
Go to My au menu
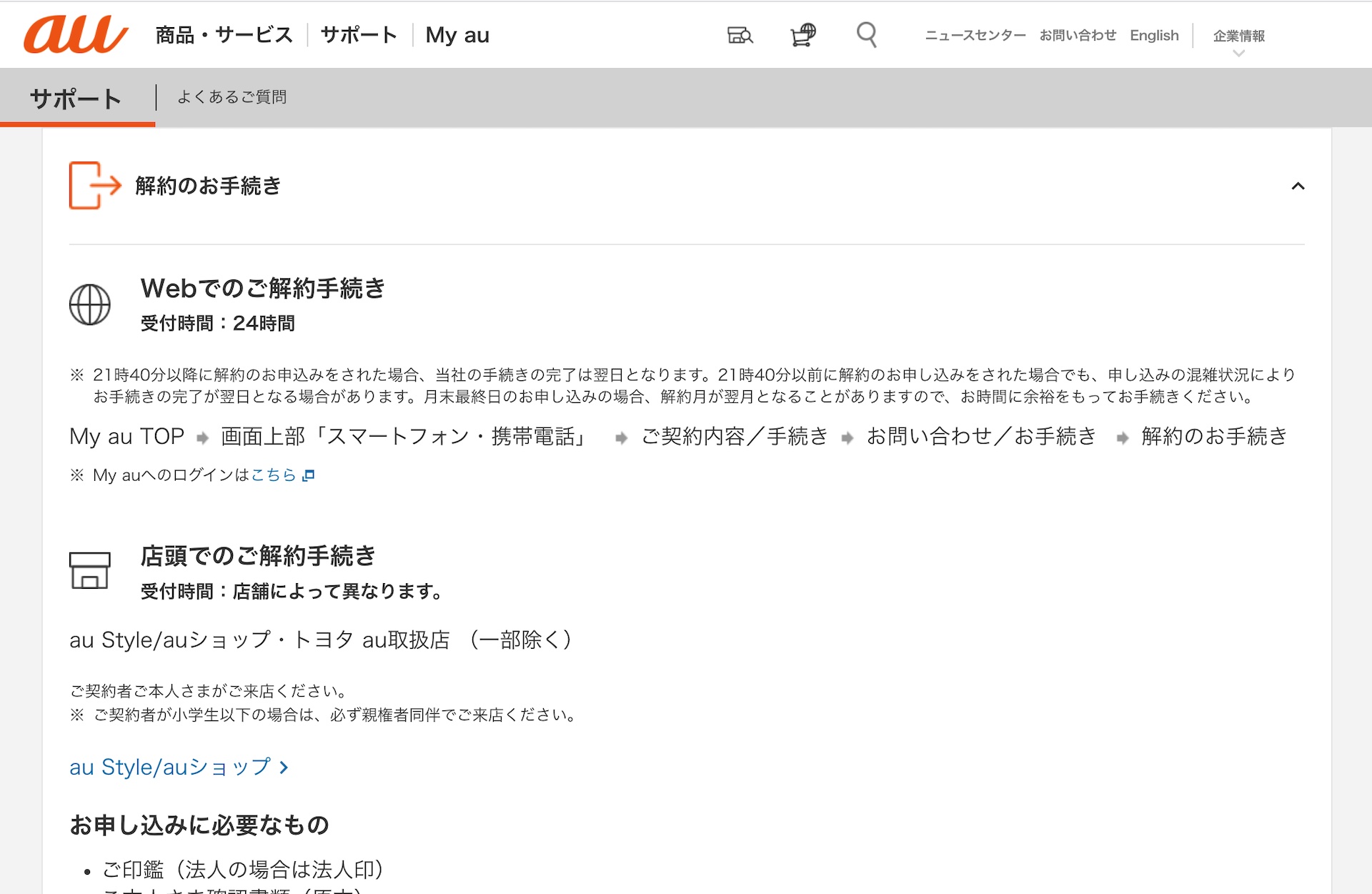(457, 35)
